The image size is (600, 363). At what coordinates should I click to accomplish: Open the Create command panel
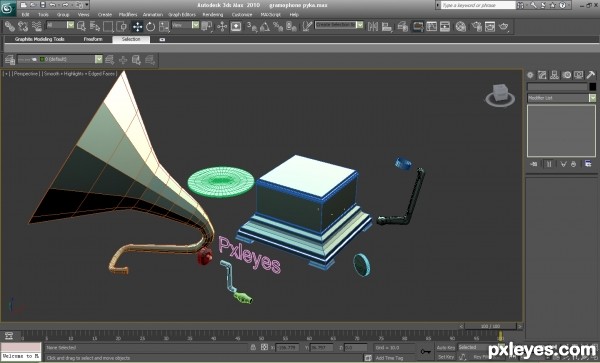(530, 75)
